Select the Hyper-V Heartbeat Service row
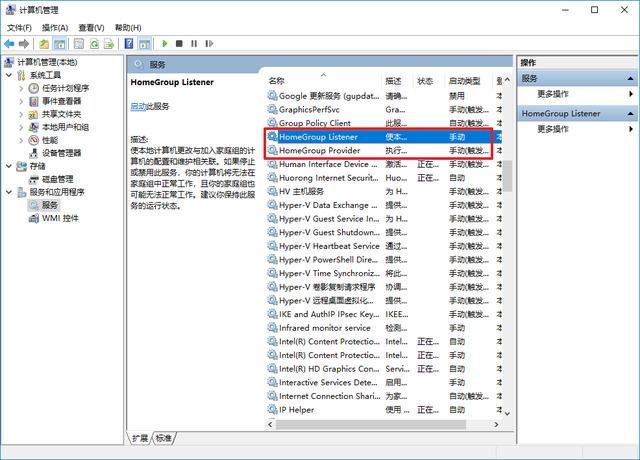 (x=384, y=246)
